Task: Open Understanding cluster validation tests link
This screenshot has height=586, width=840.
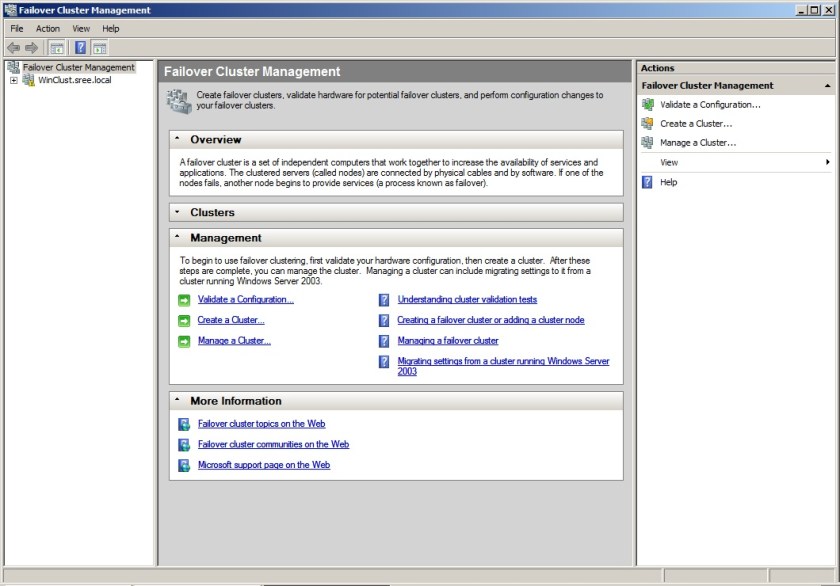Action: pos(466,299)
